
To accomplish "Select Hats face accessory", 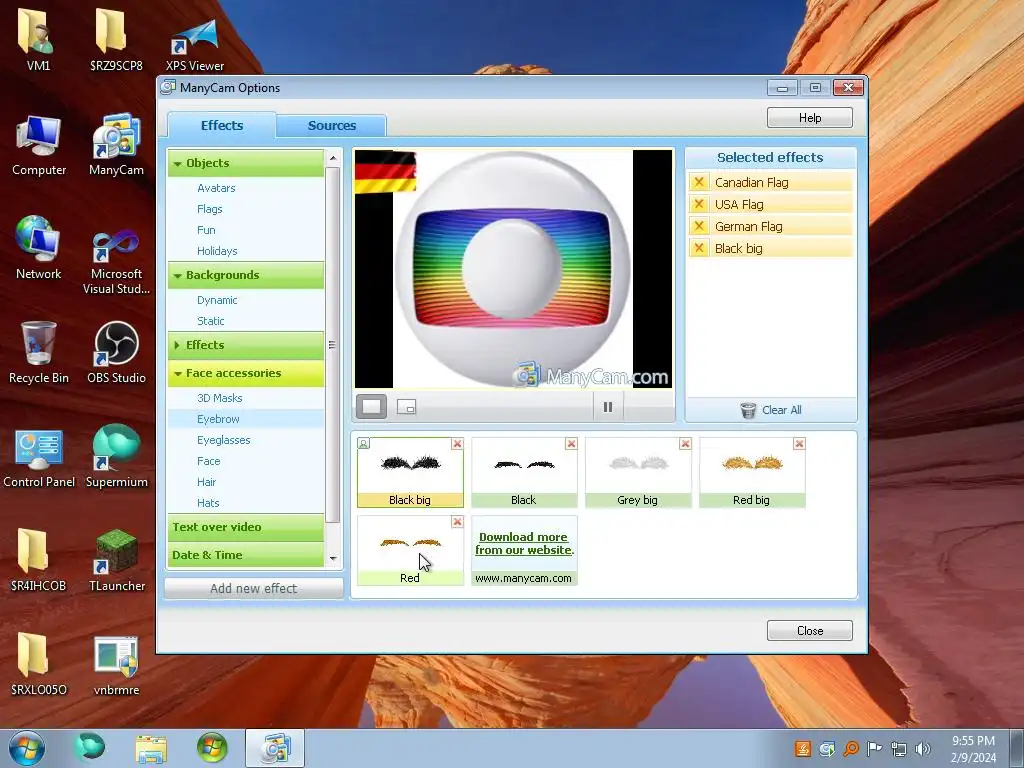I will point(208,503).
